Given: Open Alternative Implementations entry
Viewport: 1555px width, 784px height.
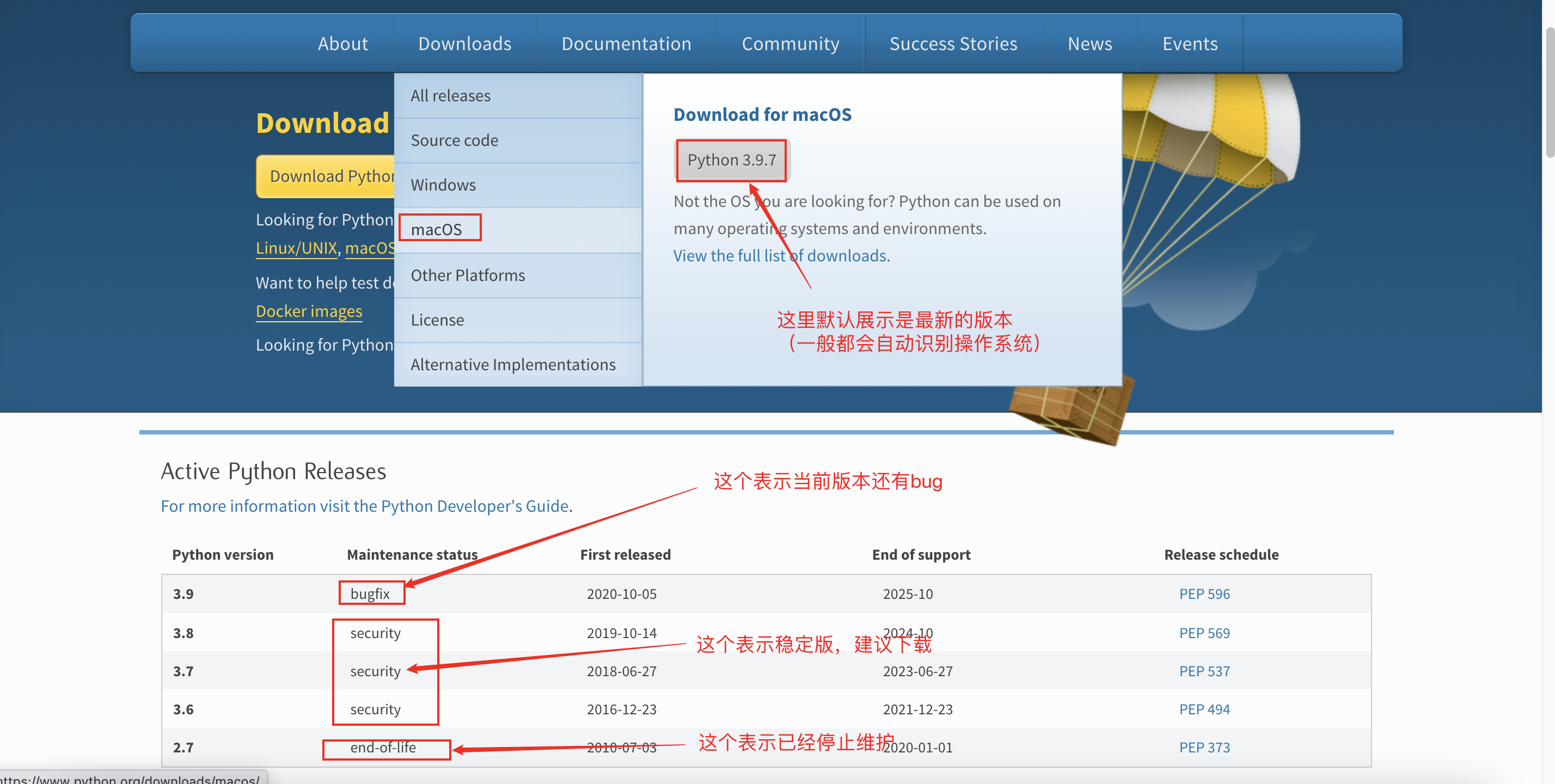Looking at the screenshot, I should coord(512,365).
